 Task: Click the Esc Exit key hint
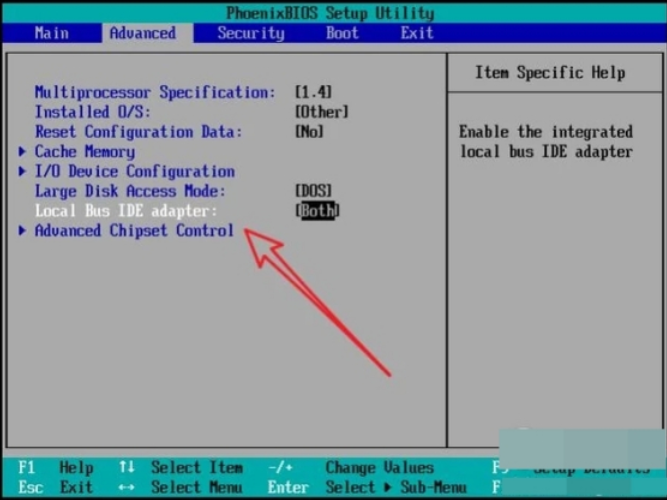click(x=55, y=487)
